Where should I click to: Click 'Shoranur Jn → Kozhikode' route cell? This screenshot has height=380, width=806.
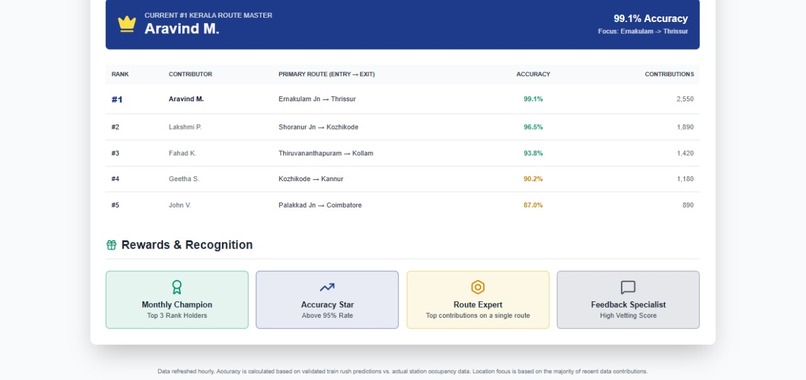point(318,127)
